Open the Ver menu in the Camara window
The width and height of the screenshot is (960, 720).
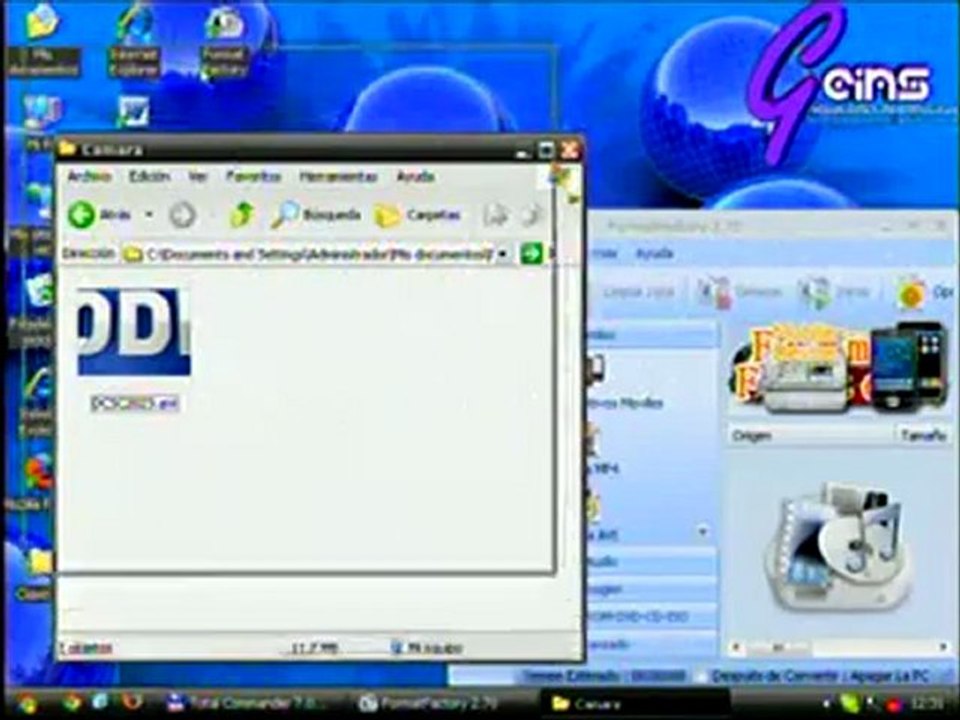coord(197,177)
